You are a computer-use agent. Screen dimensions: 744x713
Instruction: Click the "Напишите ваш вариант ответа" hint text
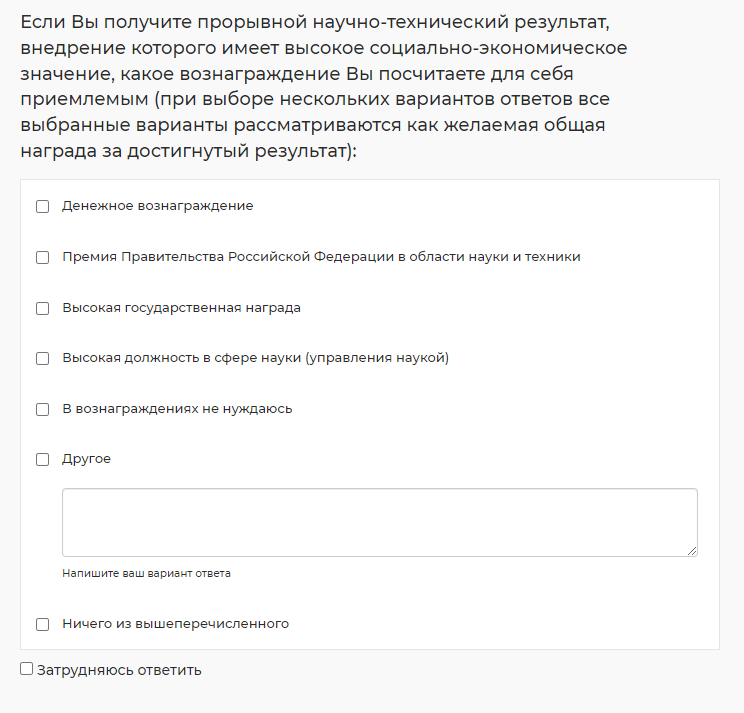tap(146, 574)
